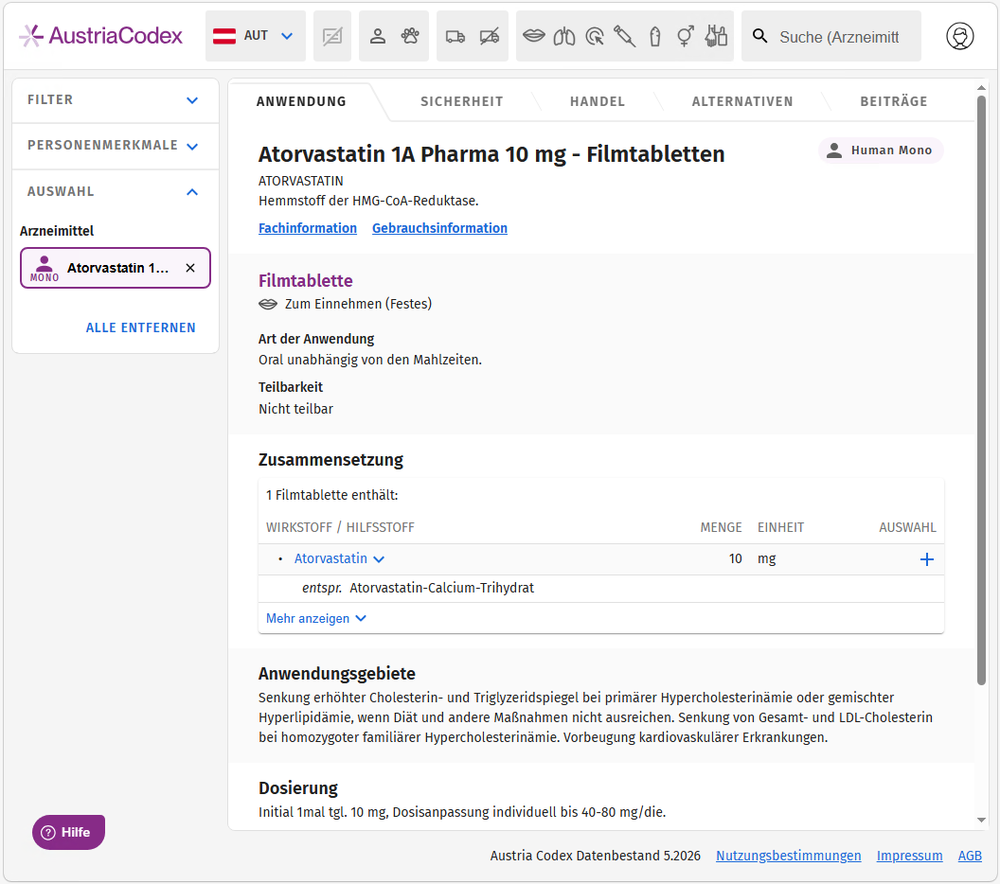This screenshot has height=884, width=1000.
Task: Toggle the human medicines person filter
Action: pyautogui.click(x=378, y=36)
